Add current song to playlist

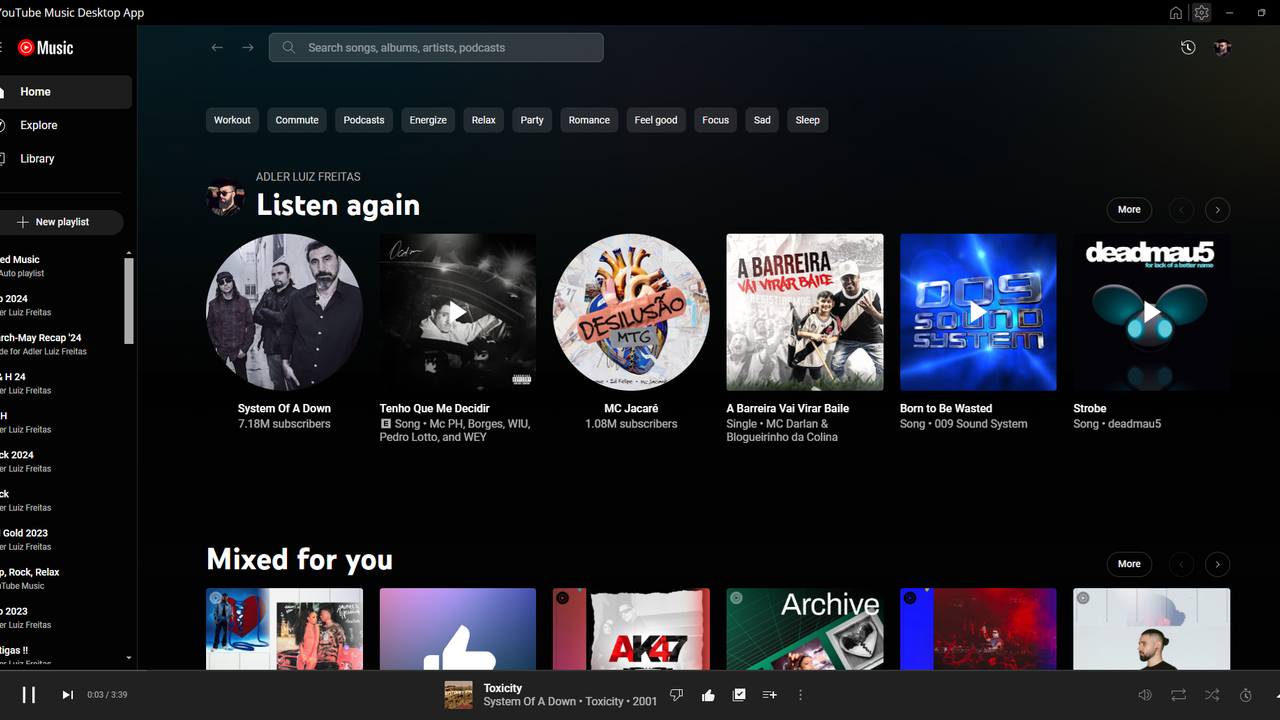(x=769, y=695)
